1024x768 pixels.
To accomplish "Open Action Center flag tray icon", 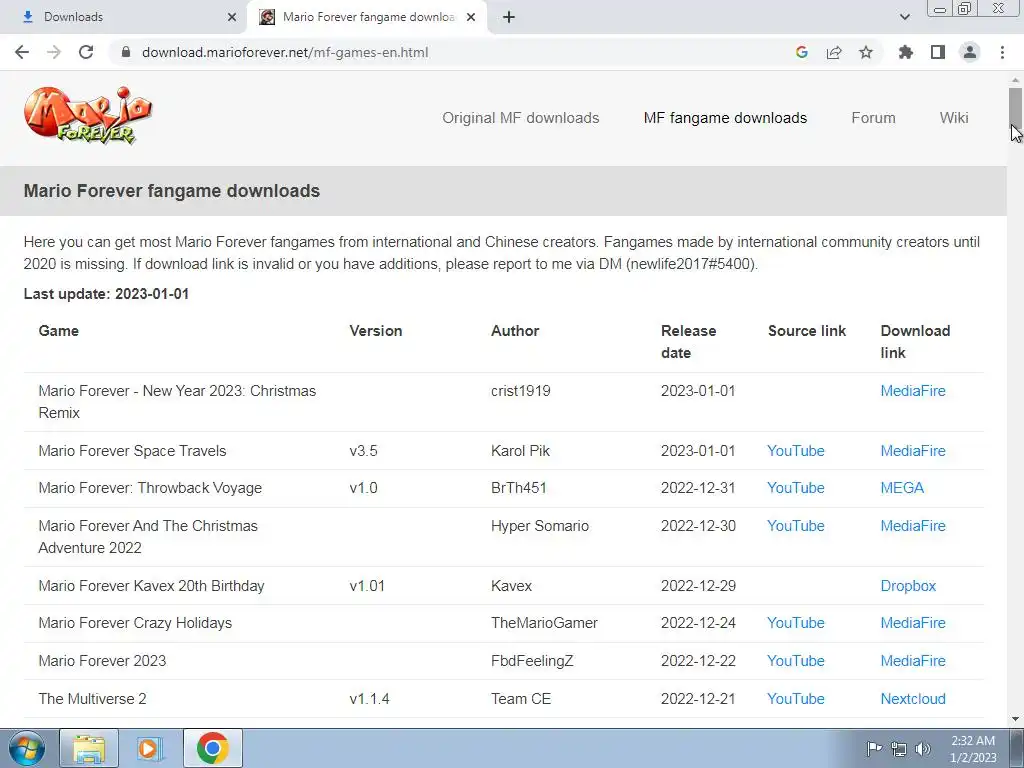I will click(x=874, y=748).
